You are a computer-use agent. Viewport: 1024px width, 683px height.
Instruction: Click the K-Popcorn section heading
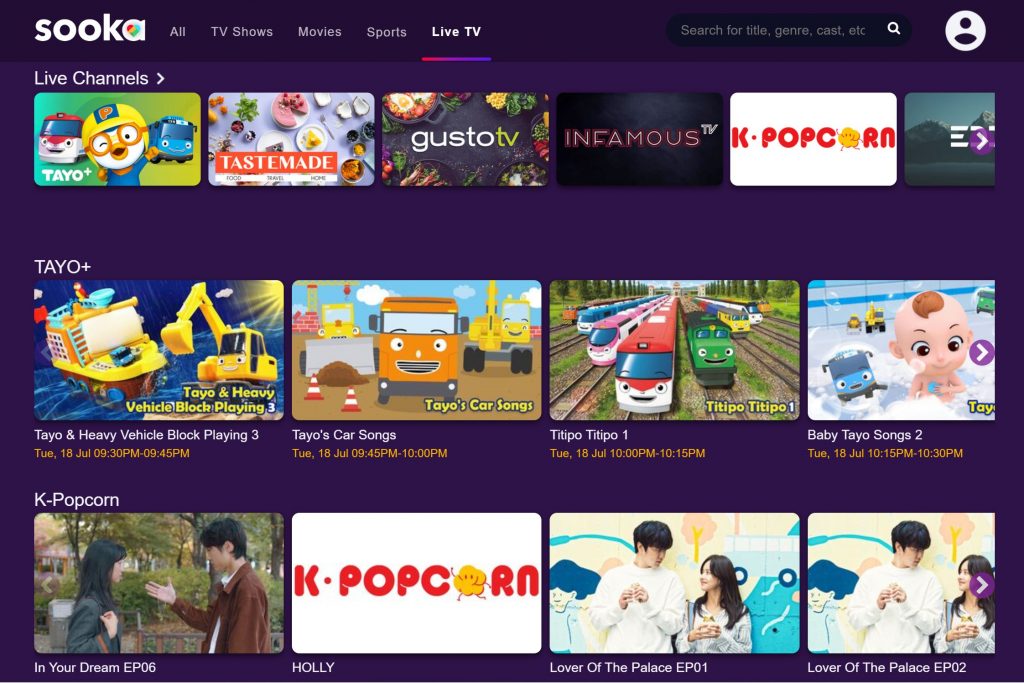[x=76, y=500]
